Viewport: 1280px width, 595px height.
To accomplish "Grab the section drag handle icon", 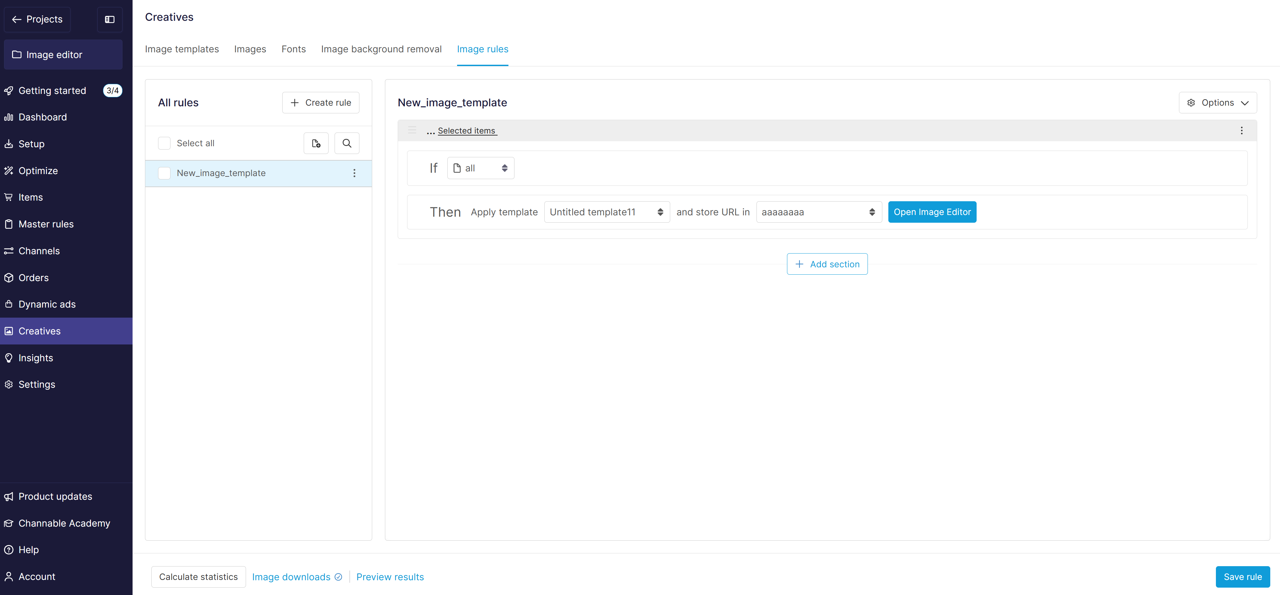I will [412, 131].
